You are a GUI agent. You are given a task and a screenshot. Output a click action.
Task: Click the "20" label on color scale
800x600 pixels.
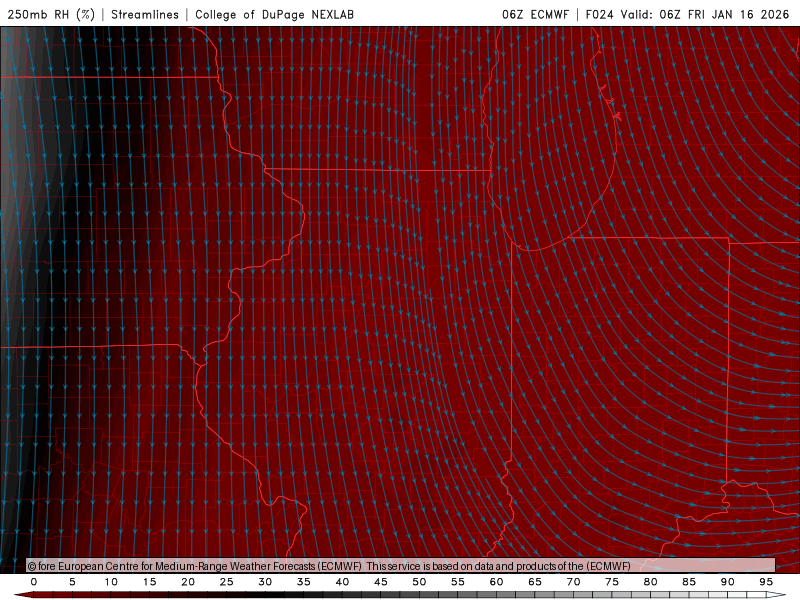pos(188,582)
